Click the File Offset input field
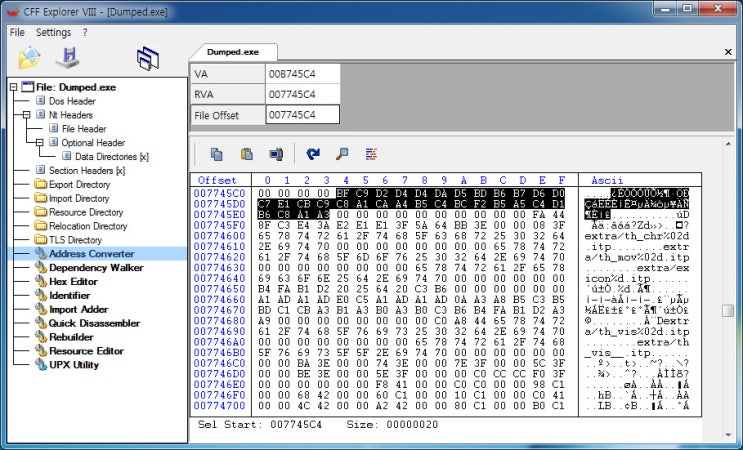Image resolution: width=743 pixels, height=450 pixels. point(302,115)
